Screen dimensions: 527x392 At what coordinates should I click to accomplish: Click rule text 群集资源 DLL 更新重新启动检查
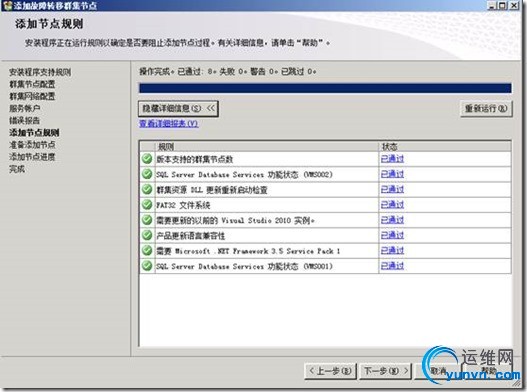tap(212, 190)
